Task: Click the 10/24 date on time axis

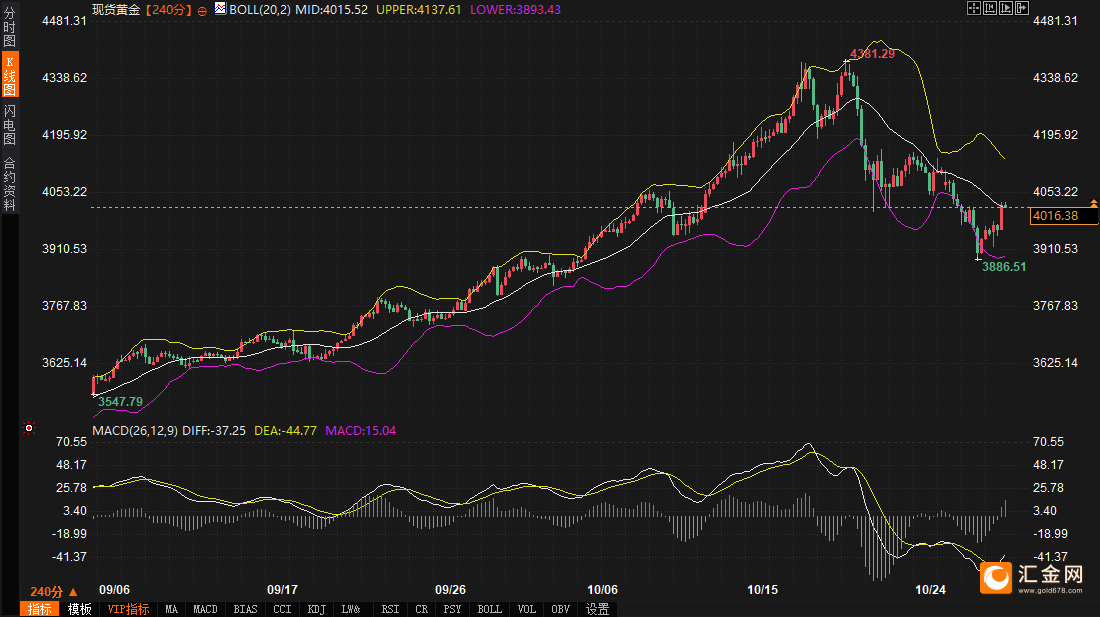Action: click(x=930, y=590)
